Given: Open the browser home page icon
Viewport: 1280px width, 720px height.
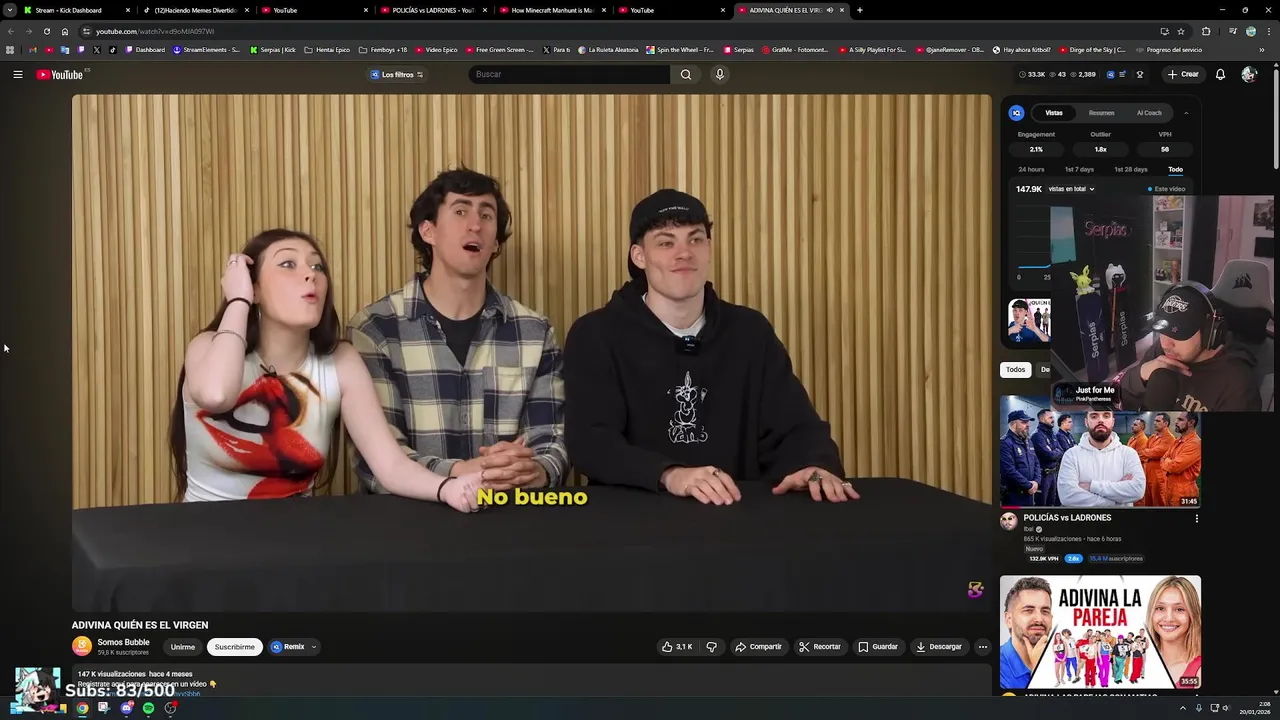Looking at the screenshot, I should click(x=65, y=31).
